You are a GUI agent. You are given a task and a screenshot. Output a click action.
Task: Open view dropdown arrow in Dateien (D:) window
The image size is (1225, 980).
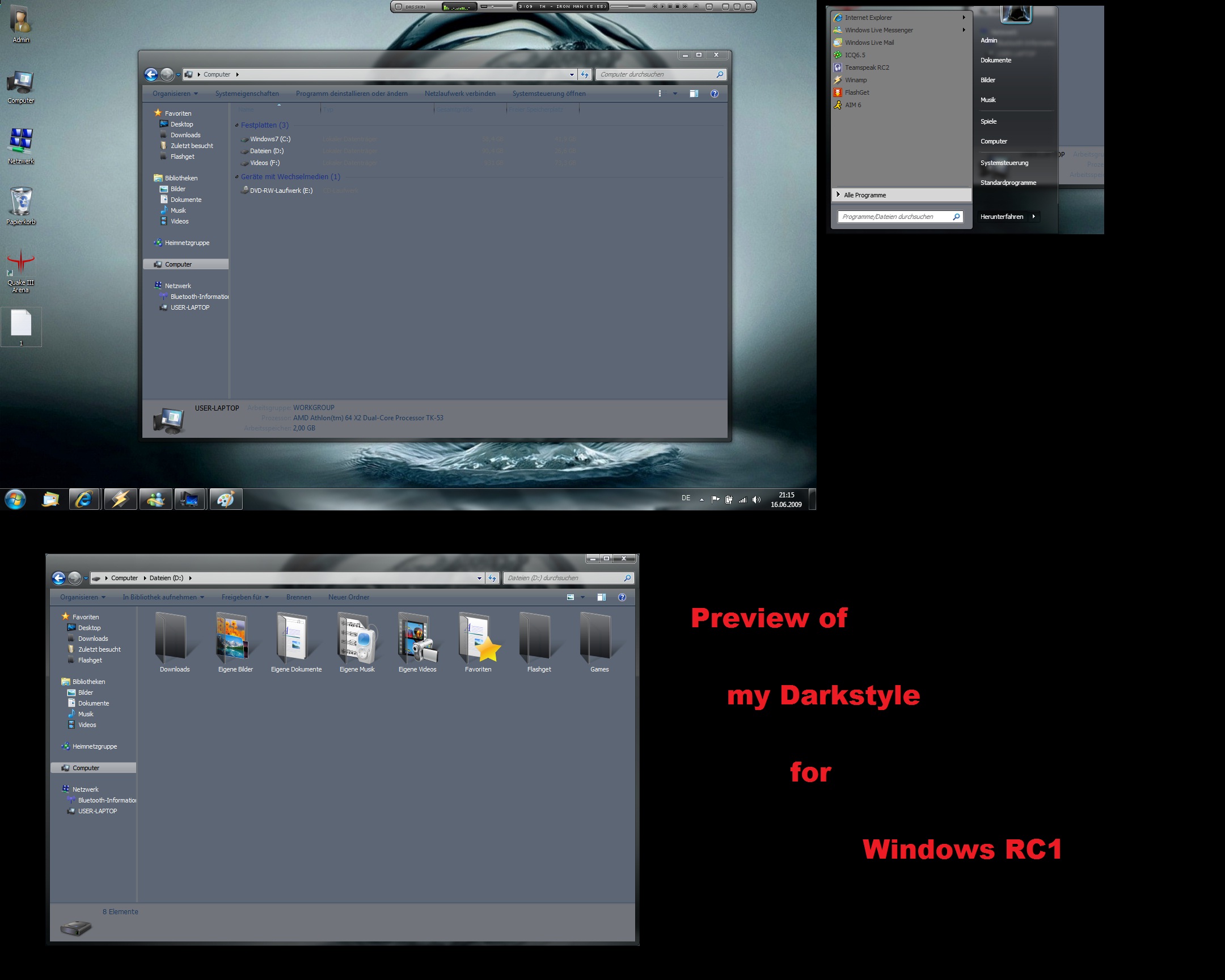coord(582,597)
